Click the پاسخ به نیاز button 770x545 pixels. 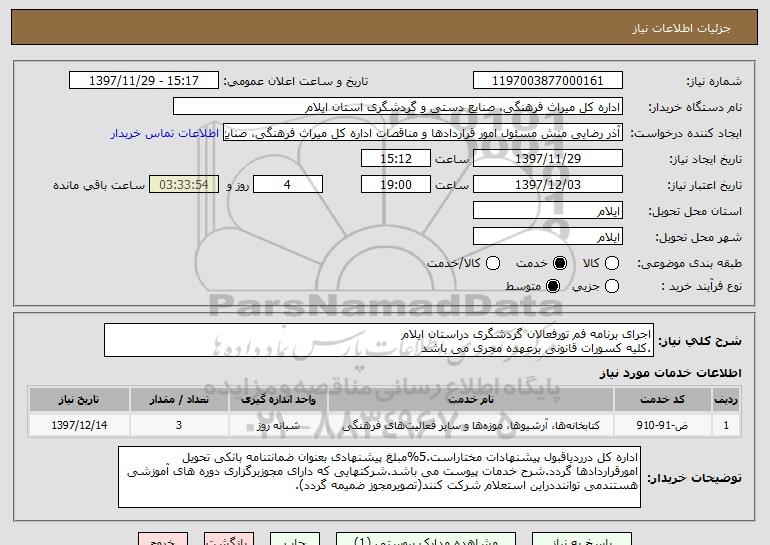[x=582, y=540]
